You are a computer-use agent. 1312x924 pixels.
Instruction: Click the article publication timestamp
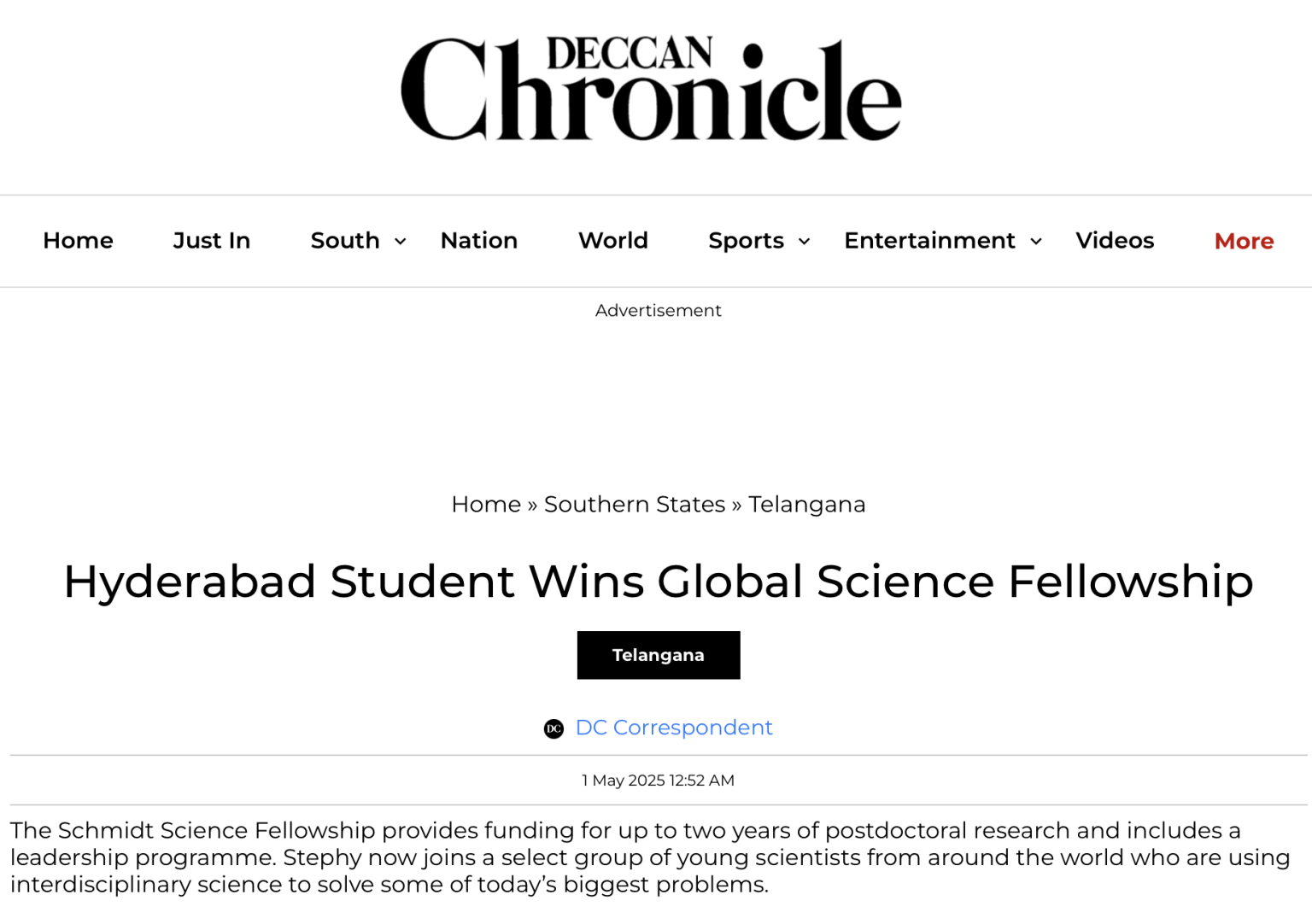pos(658,780)
